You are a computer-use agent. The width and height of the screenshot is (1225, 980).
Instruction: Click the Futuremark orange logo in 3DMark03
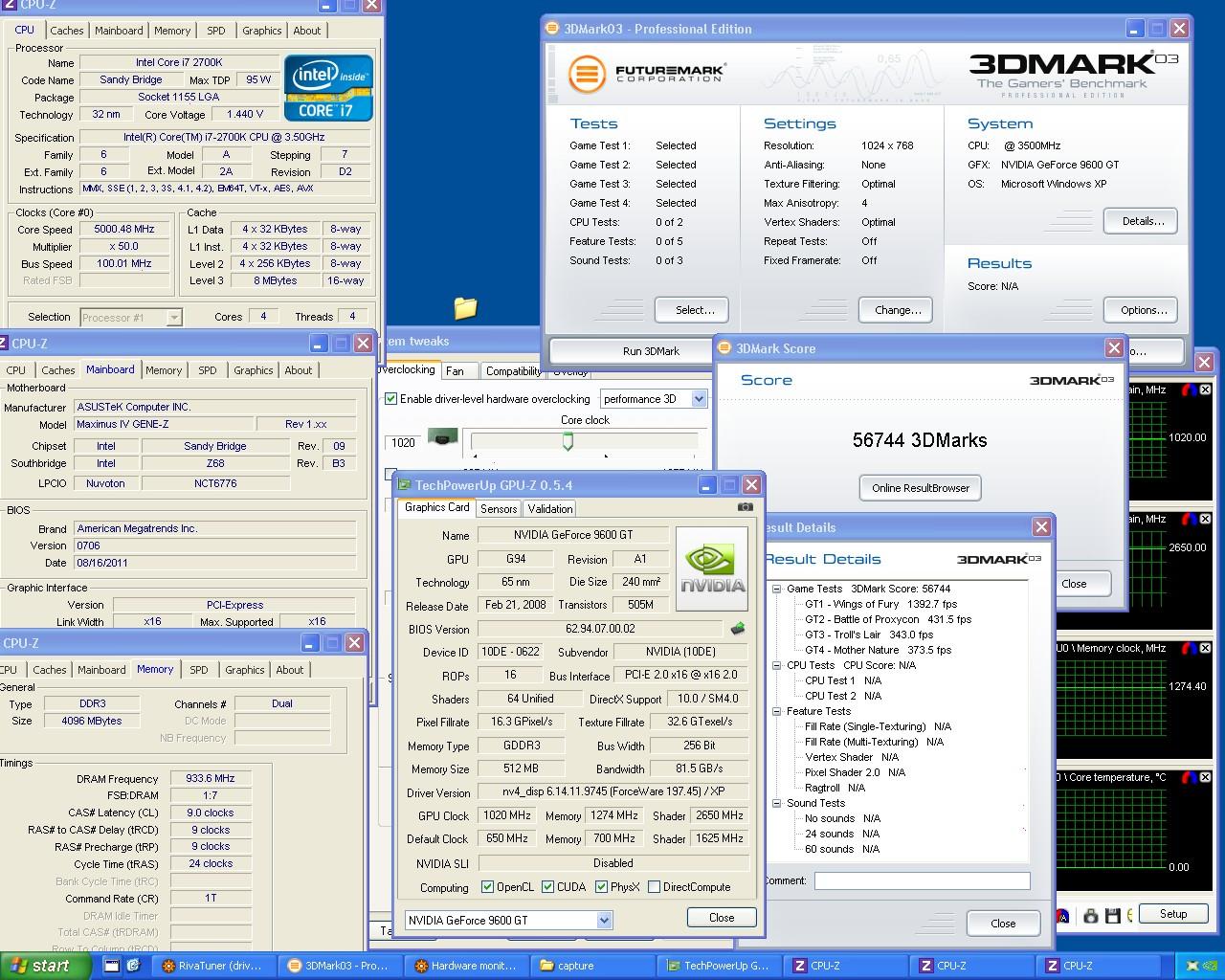[x=587, y=75]
